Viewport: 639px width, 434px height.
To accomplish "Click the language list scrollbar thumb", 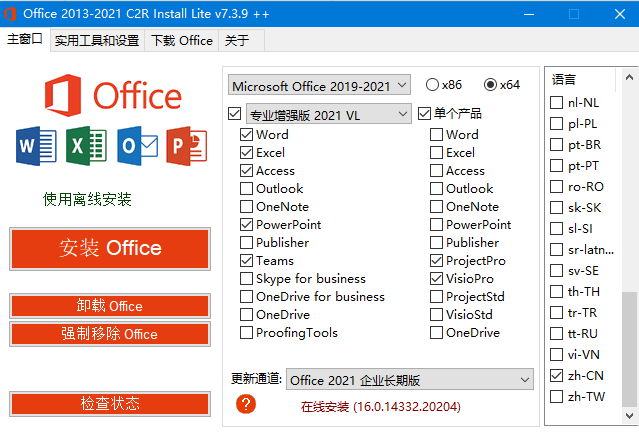I will click(x=629, y=349).
